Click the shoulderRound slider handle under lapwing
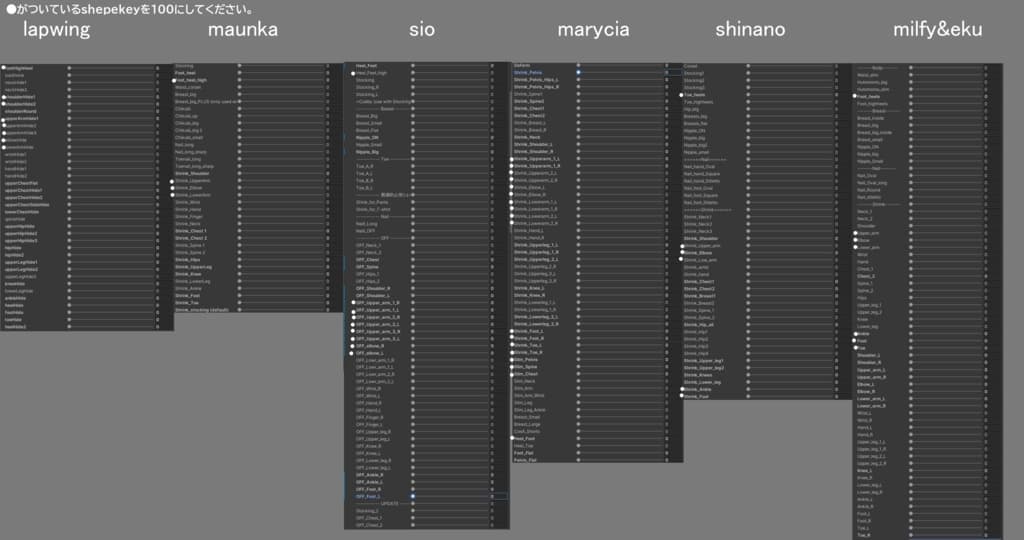The height and width of the screenshot is (540, 1024). point(69,111)
